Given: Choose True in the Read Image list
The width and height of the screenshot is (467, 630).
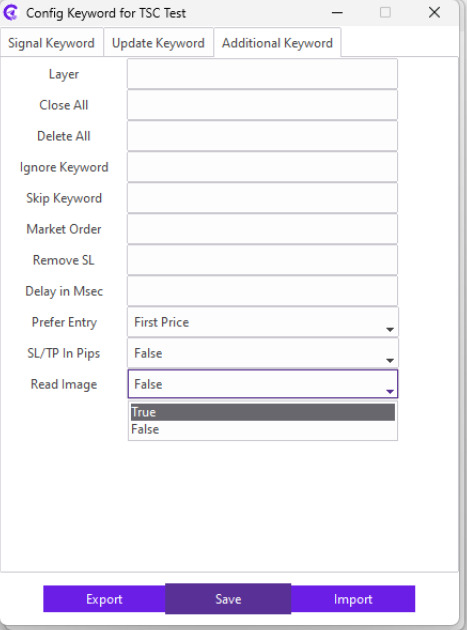Looking at the screenshot, I should 263,412.
